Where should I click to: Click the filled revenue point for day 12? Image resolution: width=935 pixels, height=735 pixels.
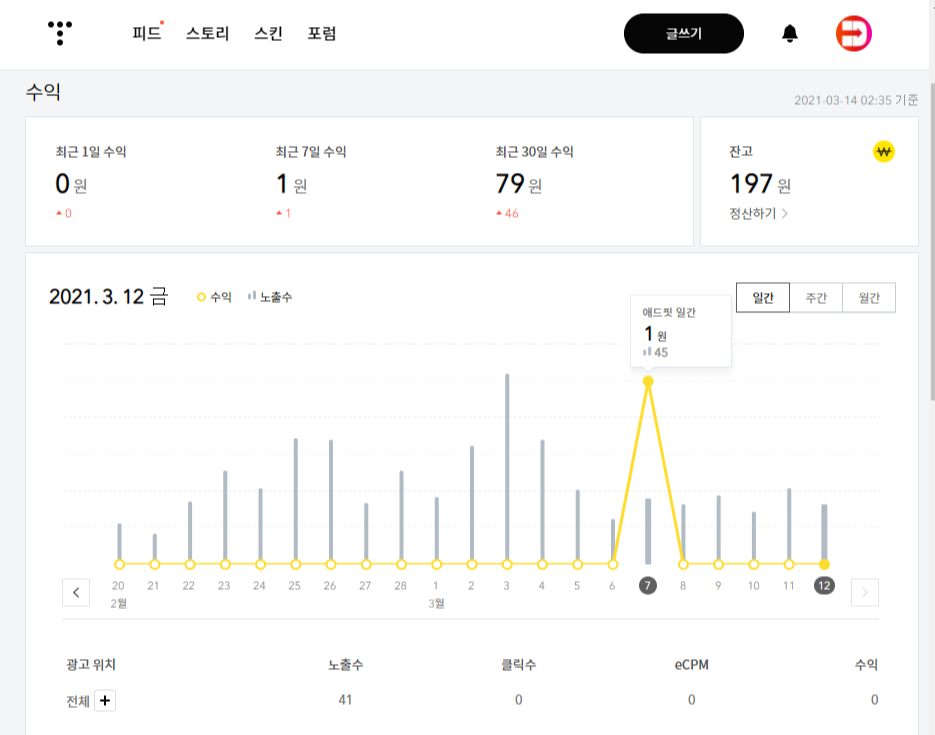[824, 564]
